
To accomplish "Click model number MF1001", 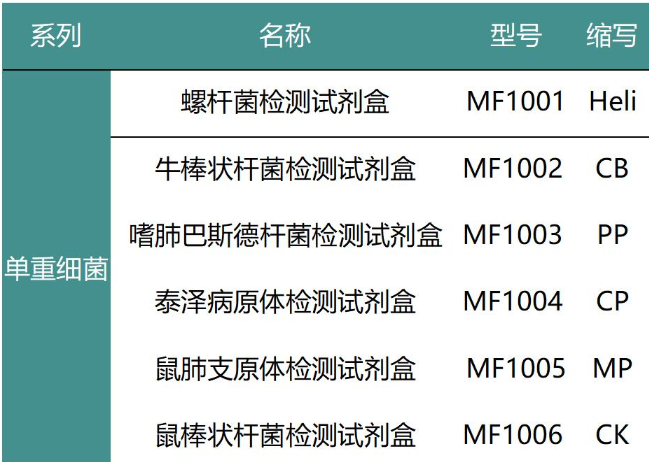I will pos(515,101).
